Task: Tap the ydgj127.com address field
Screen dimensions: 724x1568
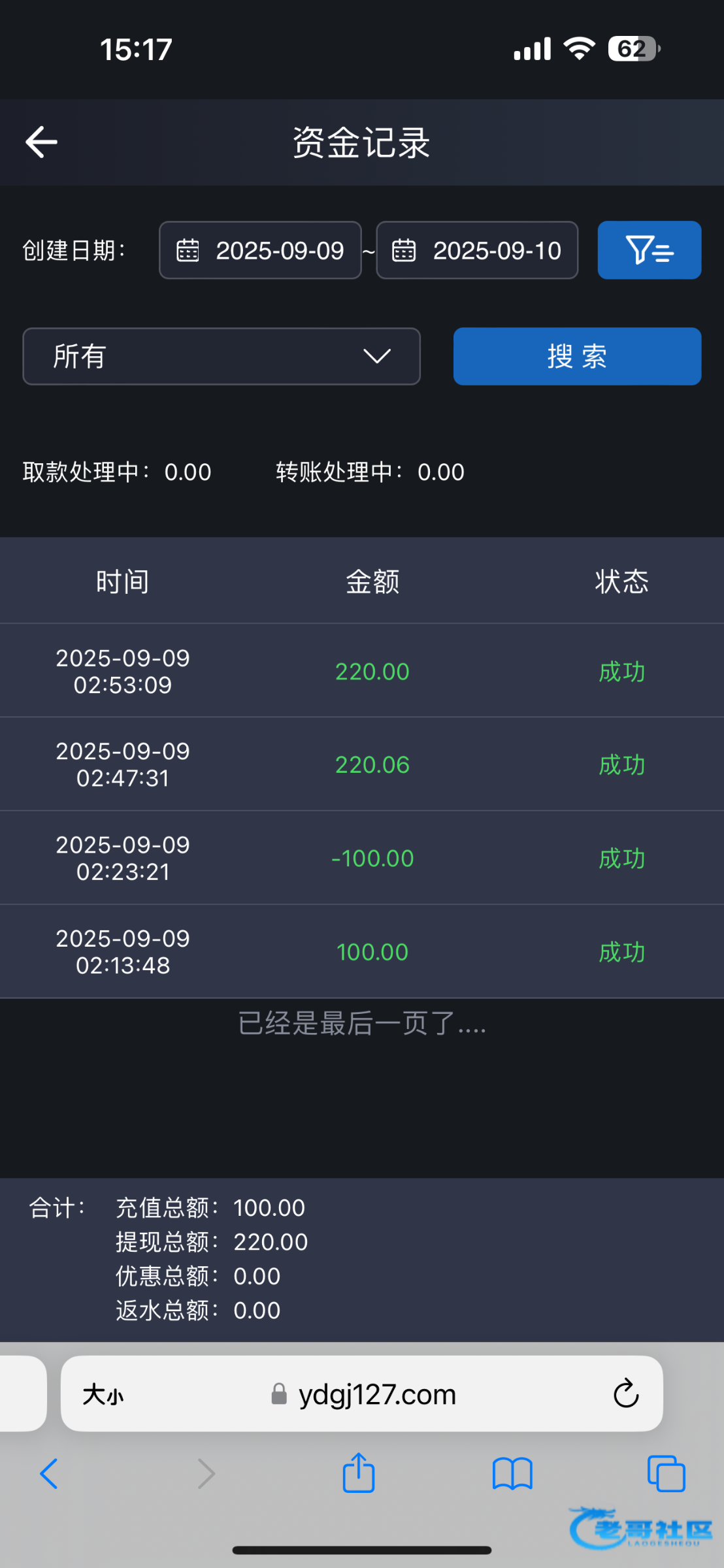Action: coord(376,1395)
